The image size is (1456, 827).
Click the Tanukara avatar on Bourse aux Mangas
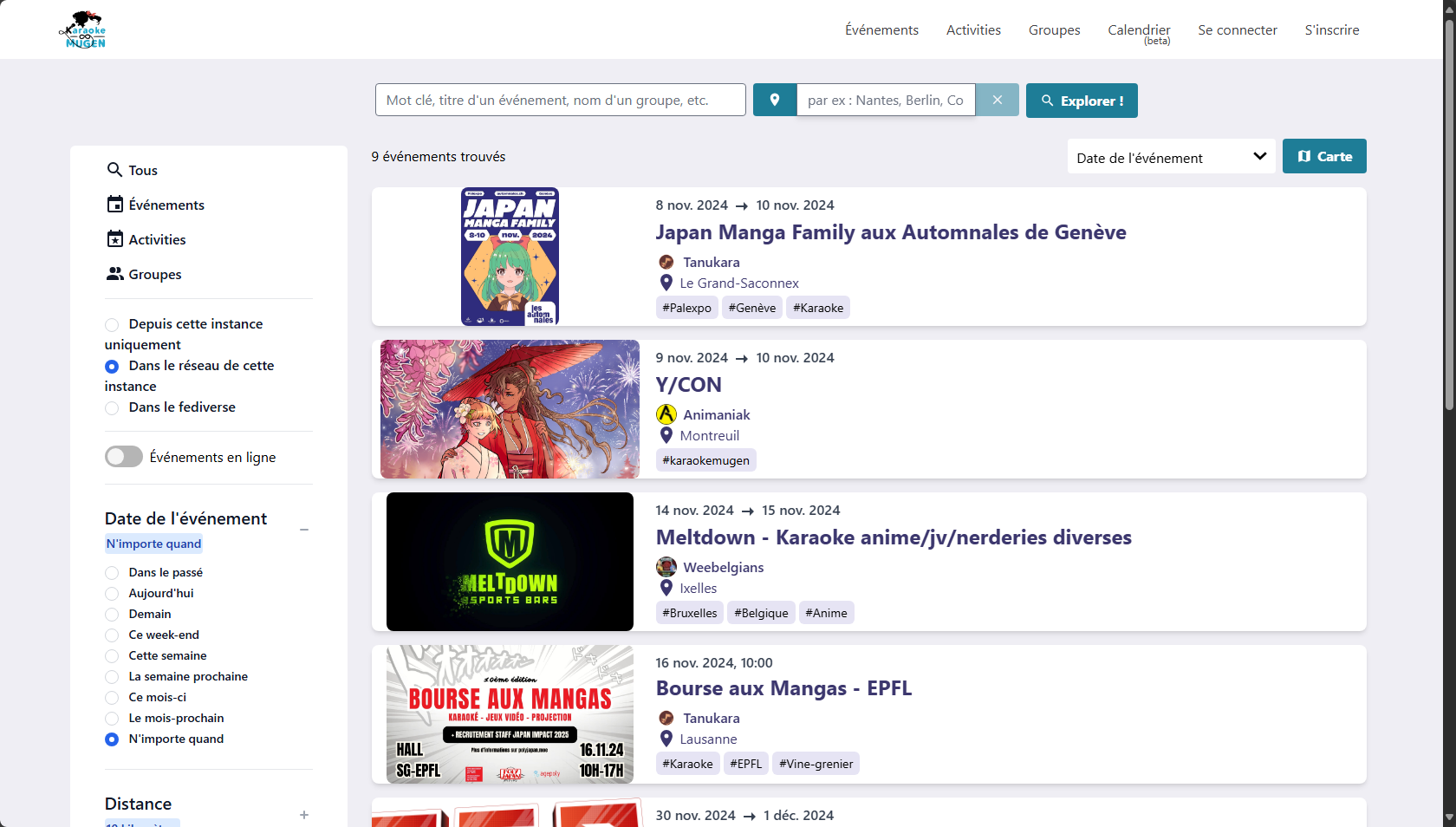[666, 718]
